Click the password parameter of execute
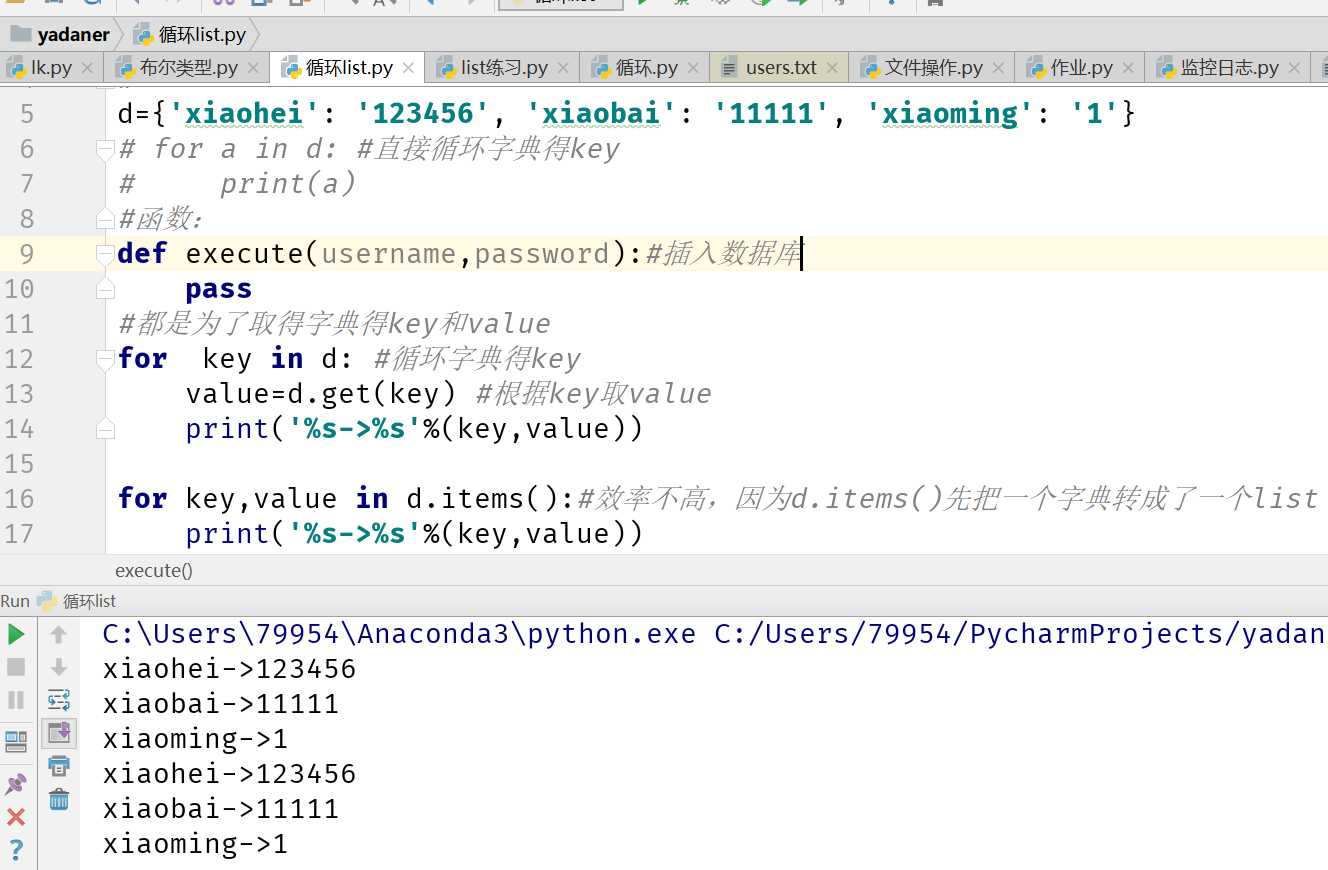 pyautogui.click(x=542, y=254)
